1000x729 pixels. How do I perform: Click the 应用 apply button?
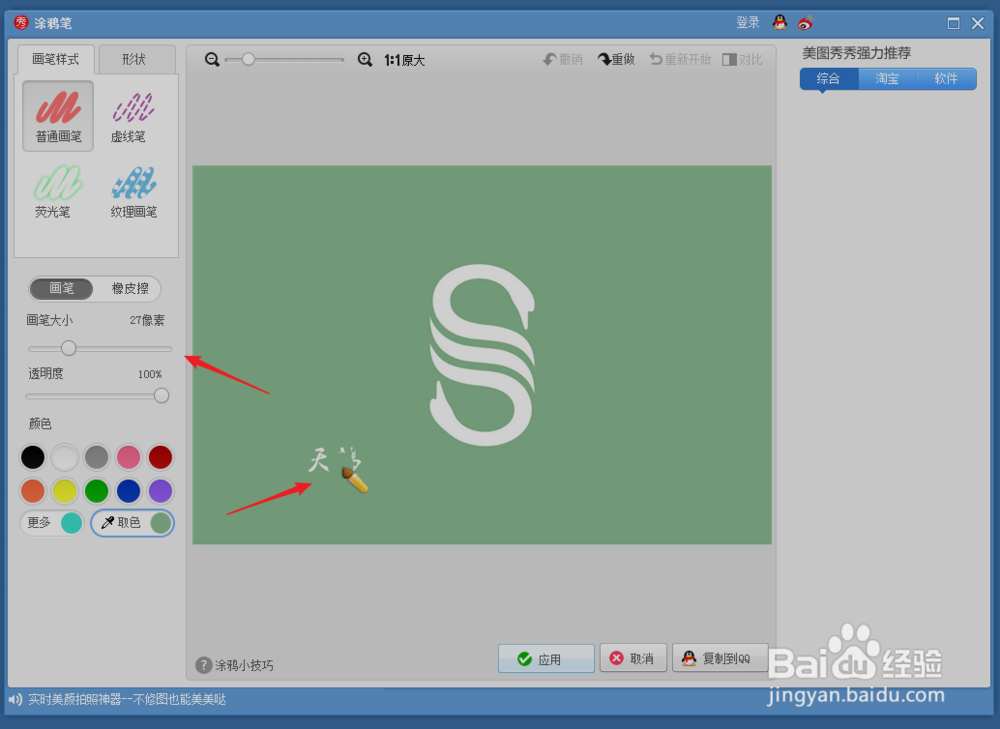(x=546, y=658)
